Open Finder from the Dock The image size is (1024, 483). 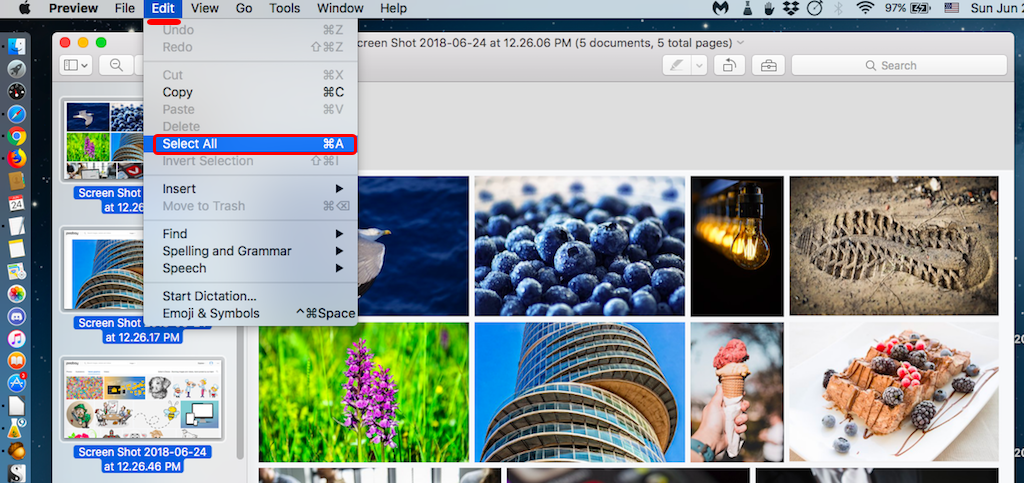click(17, 47)
